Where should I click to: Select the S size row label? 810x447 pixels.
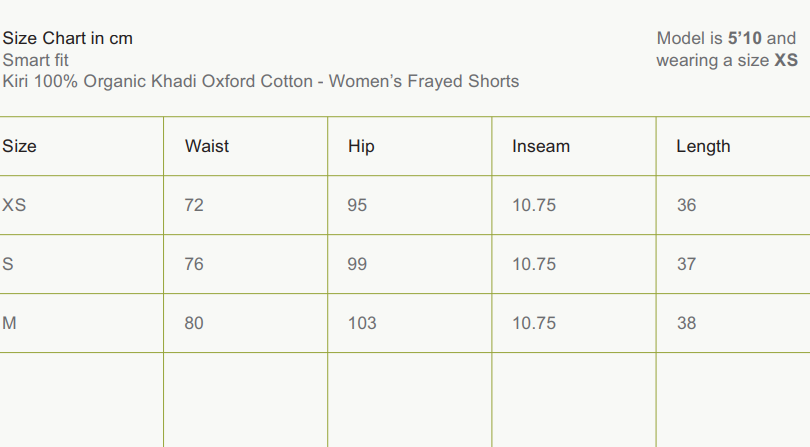click(8, 264)
